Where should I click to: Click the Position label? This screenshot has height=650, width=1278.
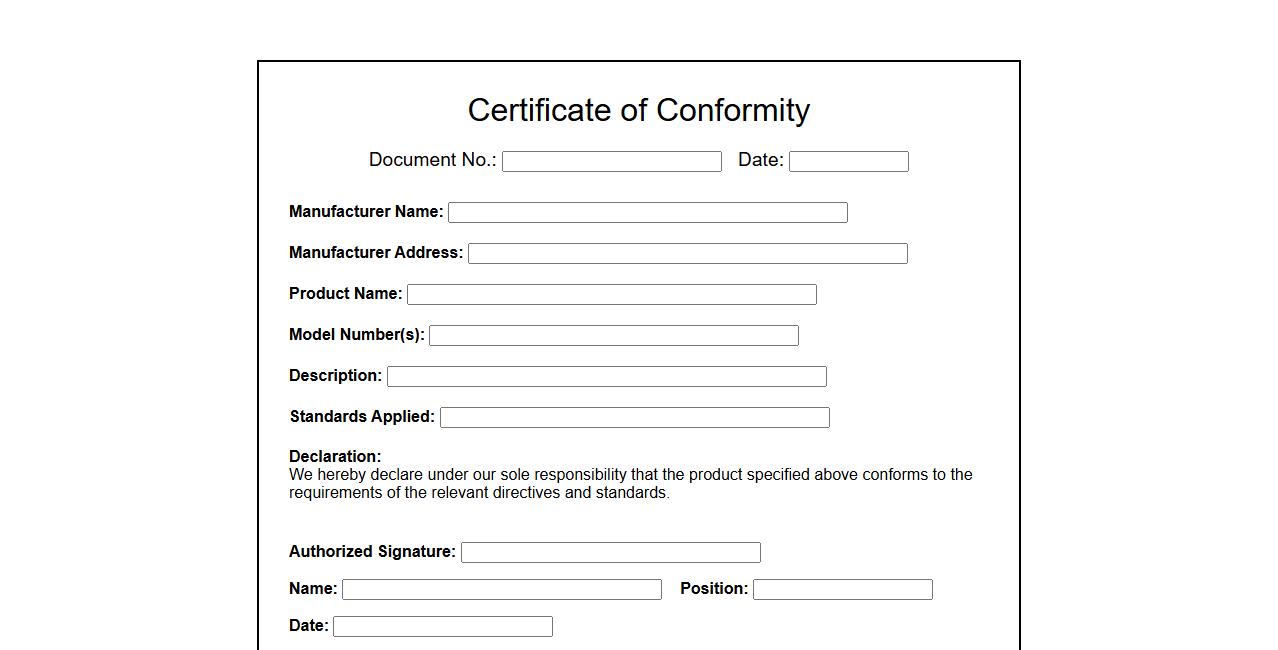713,589
